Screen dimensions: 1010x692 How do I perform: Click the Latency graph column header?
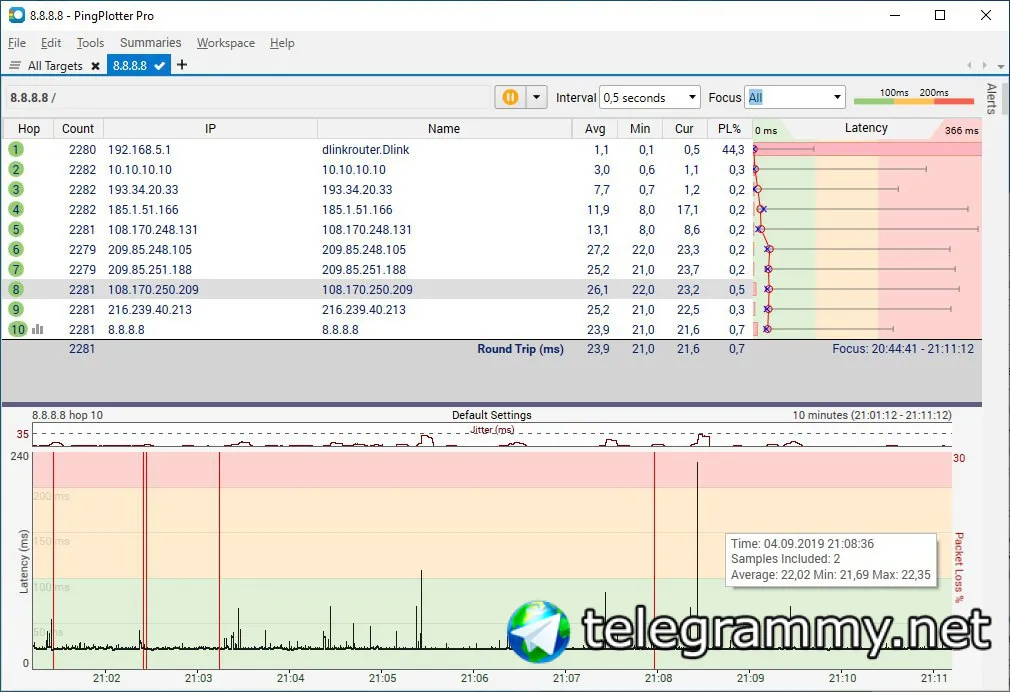point(866,128)
